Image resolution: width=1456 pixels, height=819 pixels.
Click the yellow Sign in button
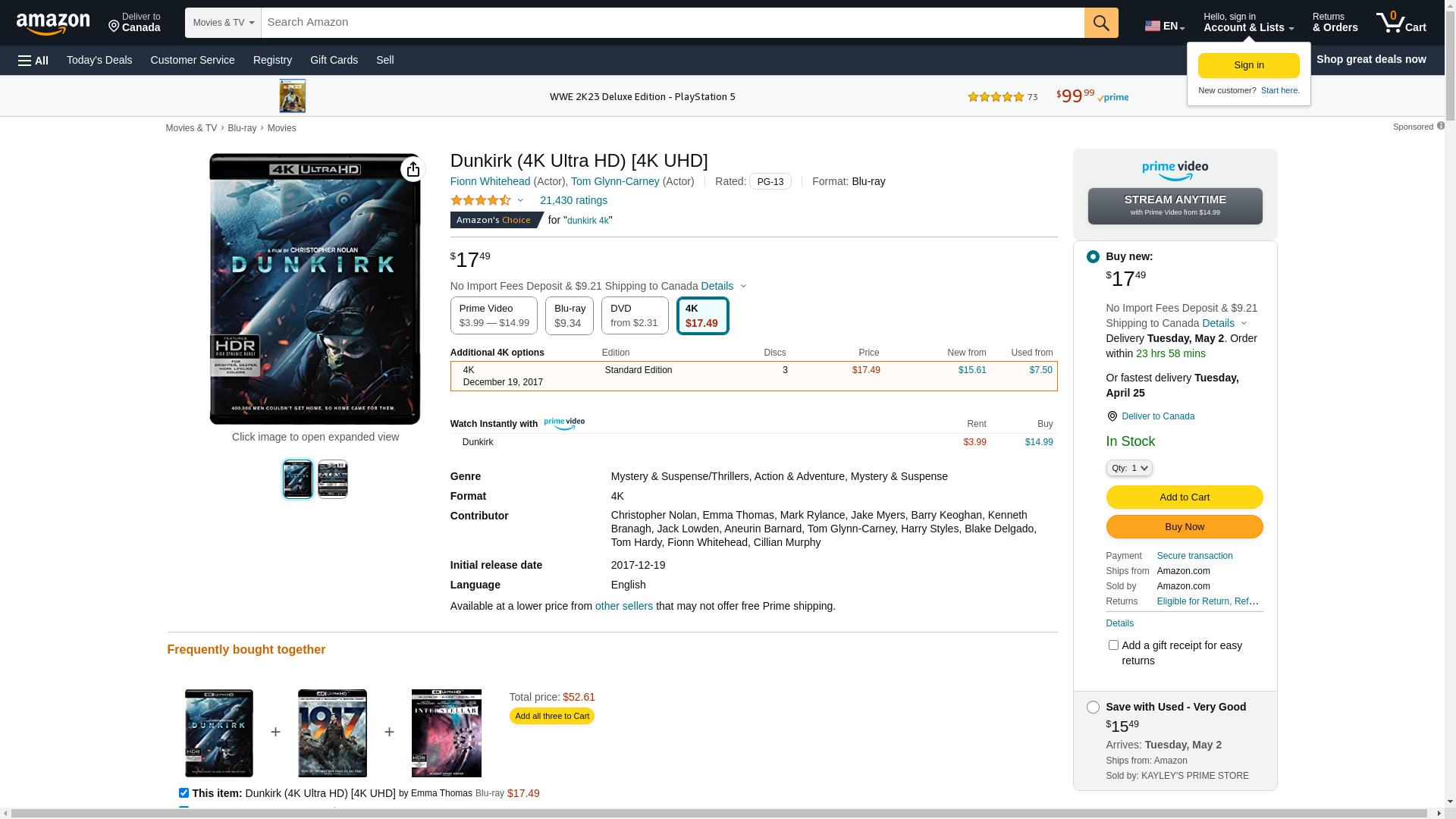point(1248,65)
